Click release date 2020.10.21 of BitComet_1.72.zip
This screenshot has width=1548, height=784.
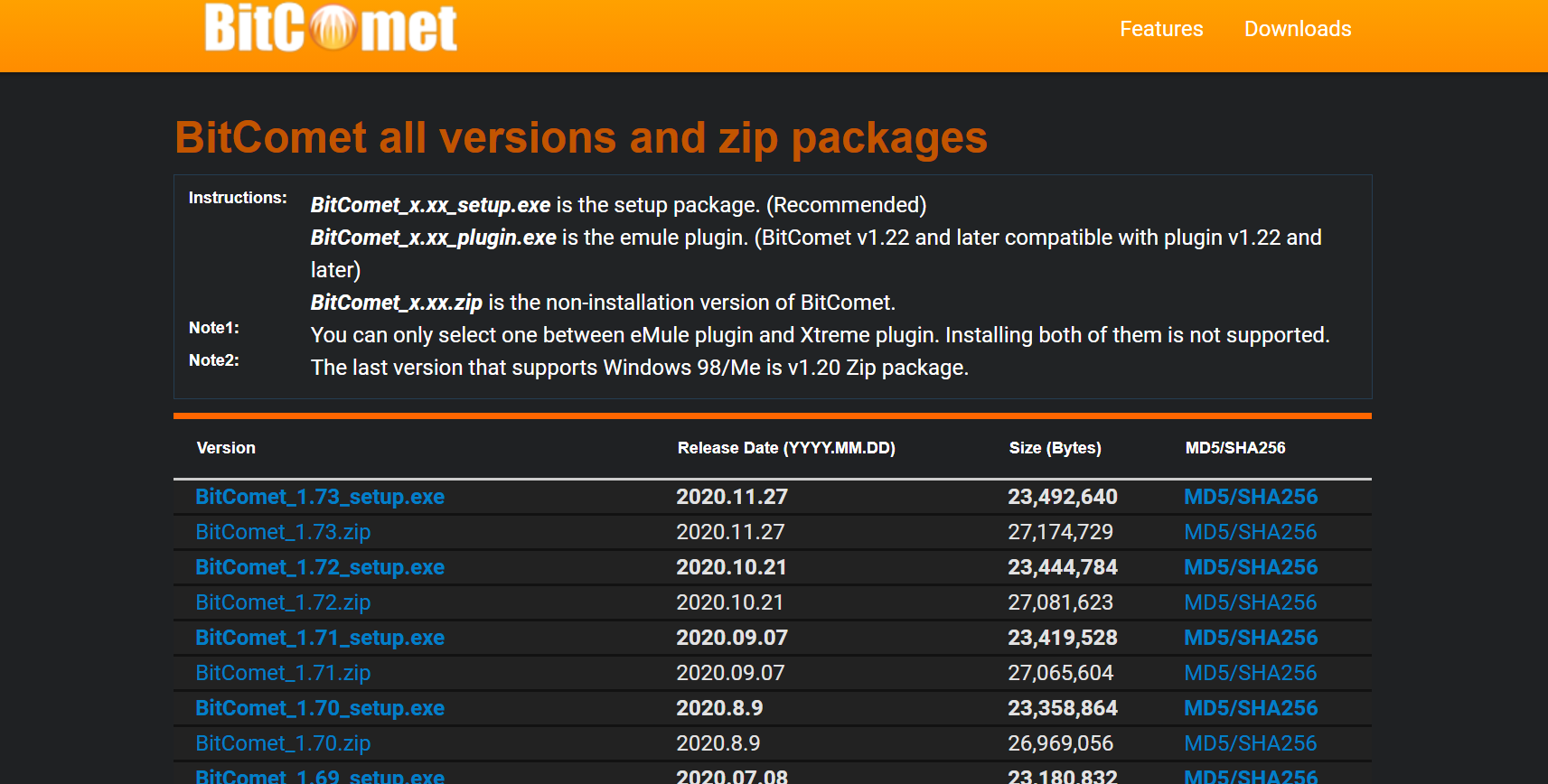730,602
